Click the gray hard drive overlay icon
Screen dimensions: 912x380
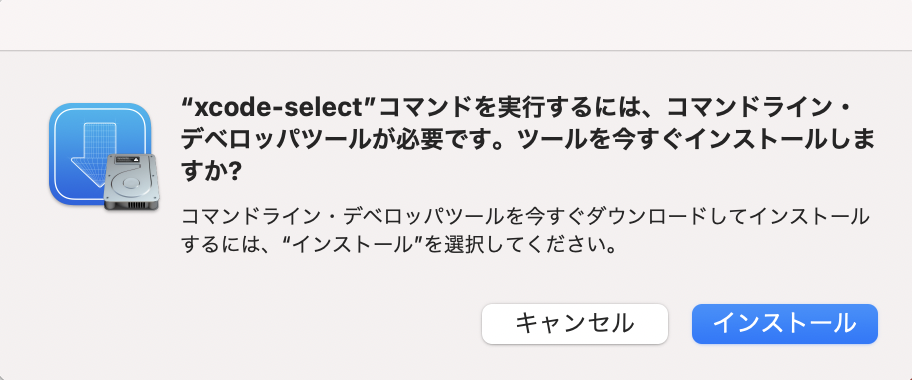[131, 182]
